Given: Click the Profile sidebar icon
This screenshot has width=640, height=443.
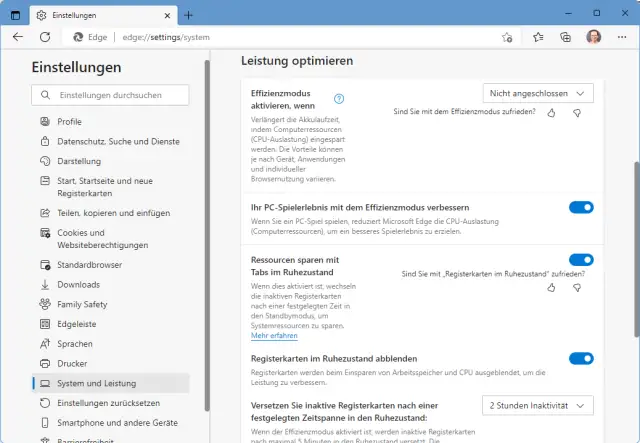Looking at the screenshot, I should [x=45, y=121].
